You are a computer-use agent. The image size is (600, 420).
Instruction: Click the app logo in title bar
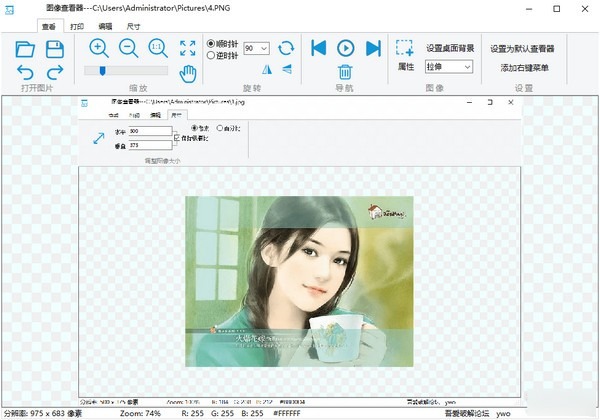9,10
